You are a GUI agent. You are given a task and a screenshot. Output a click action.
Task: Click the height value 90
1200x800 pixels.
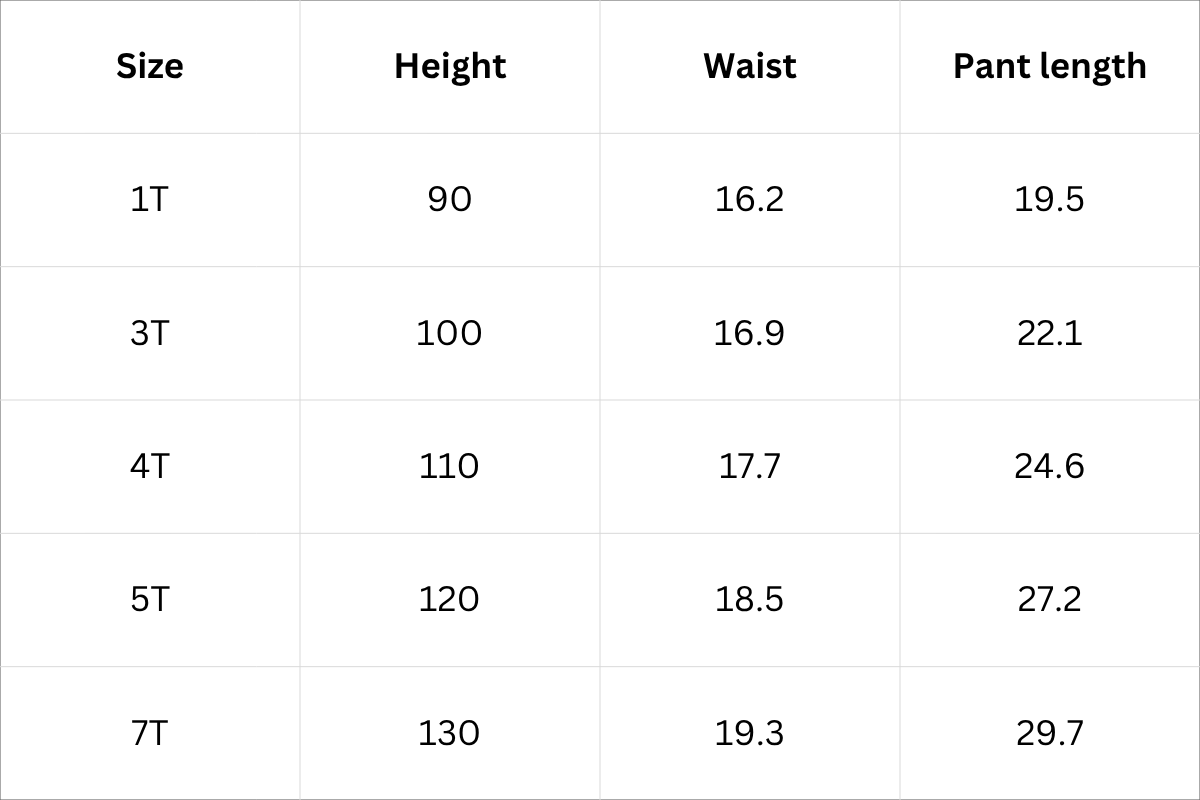450,200
